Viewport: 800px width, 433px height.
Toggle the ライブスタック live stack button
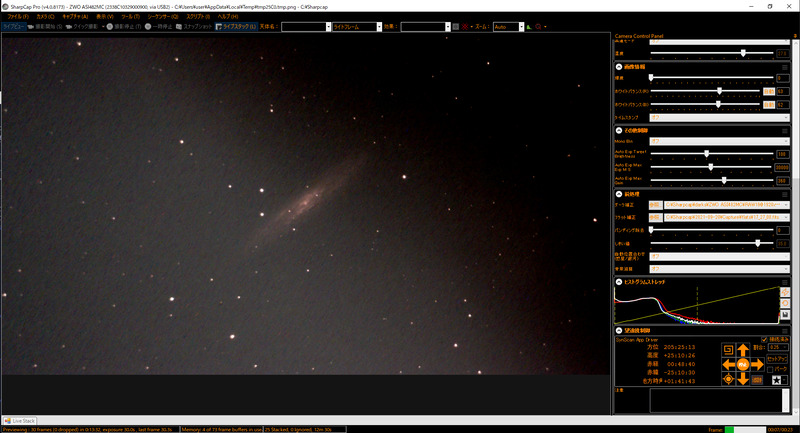coord(236,27)
